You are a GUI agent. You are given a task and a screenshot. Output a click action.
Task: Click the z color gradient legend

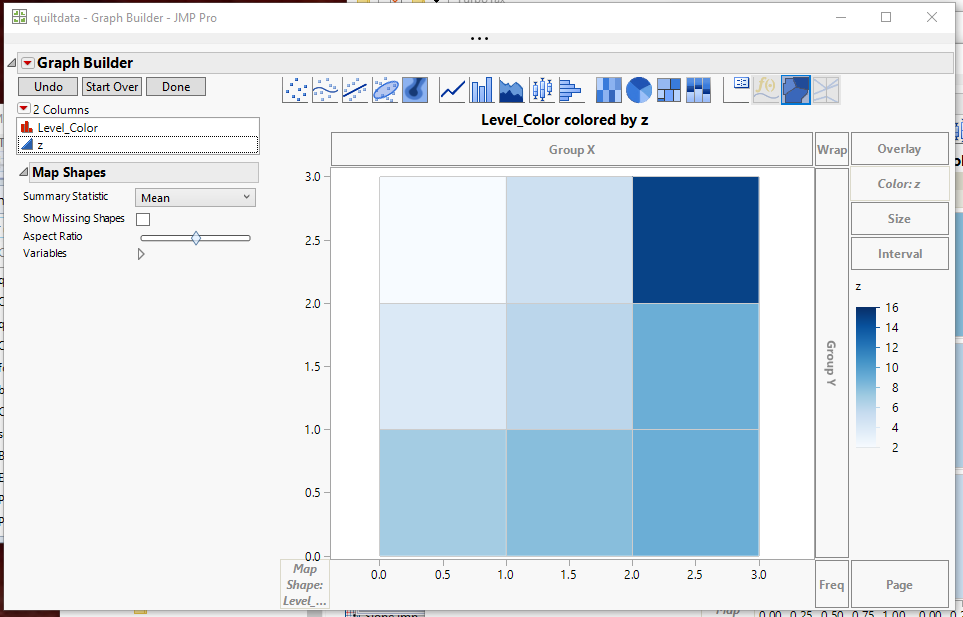[866, 377]
